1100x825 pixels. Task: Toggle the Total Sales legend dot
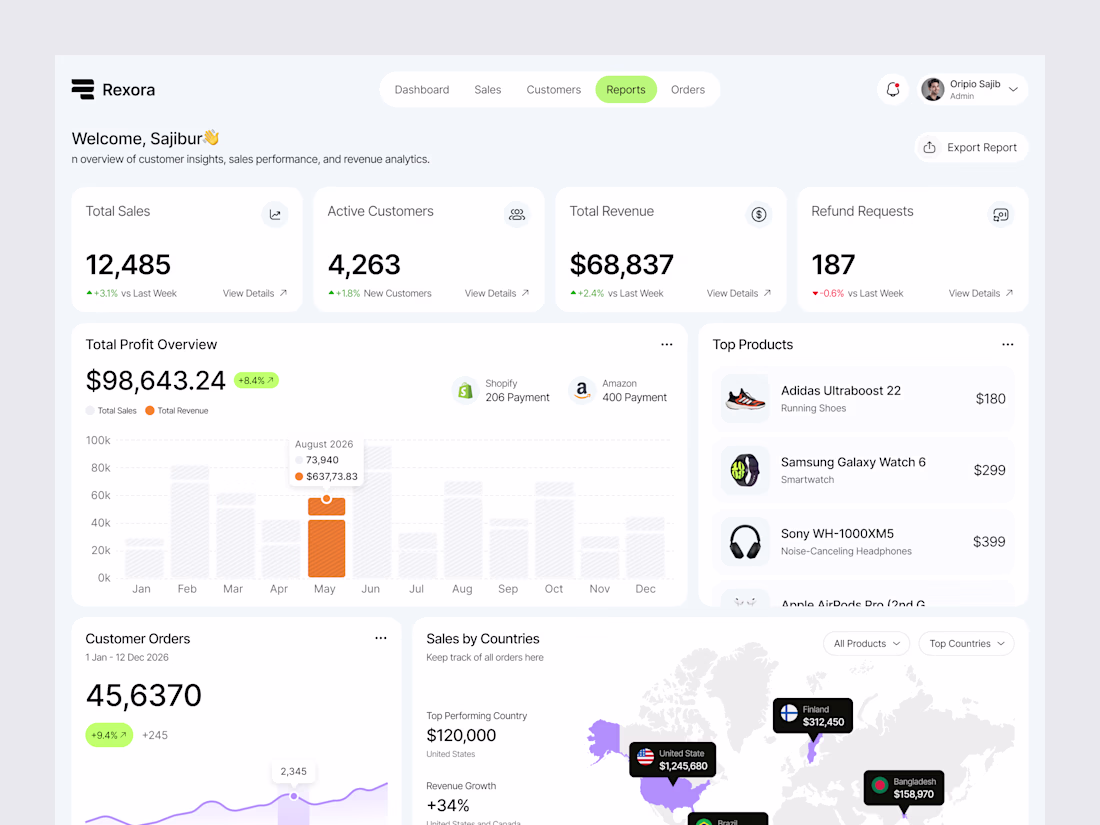(90, 410)
